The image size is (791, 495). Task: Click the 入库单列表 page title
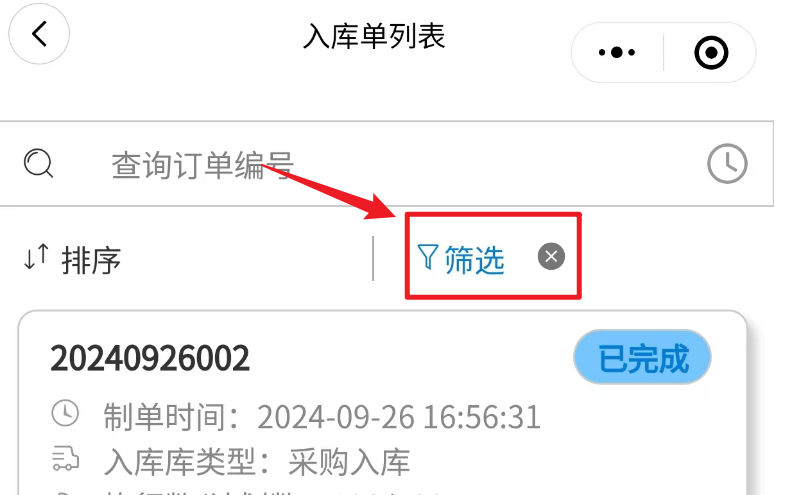374,36
